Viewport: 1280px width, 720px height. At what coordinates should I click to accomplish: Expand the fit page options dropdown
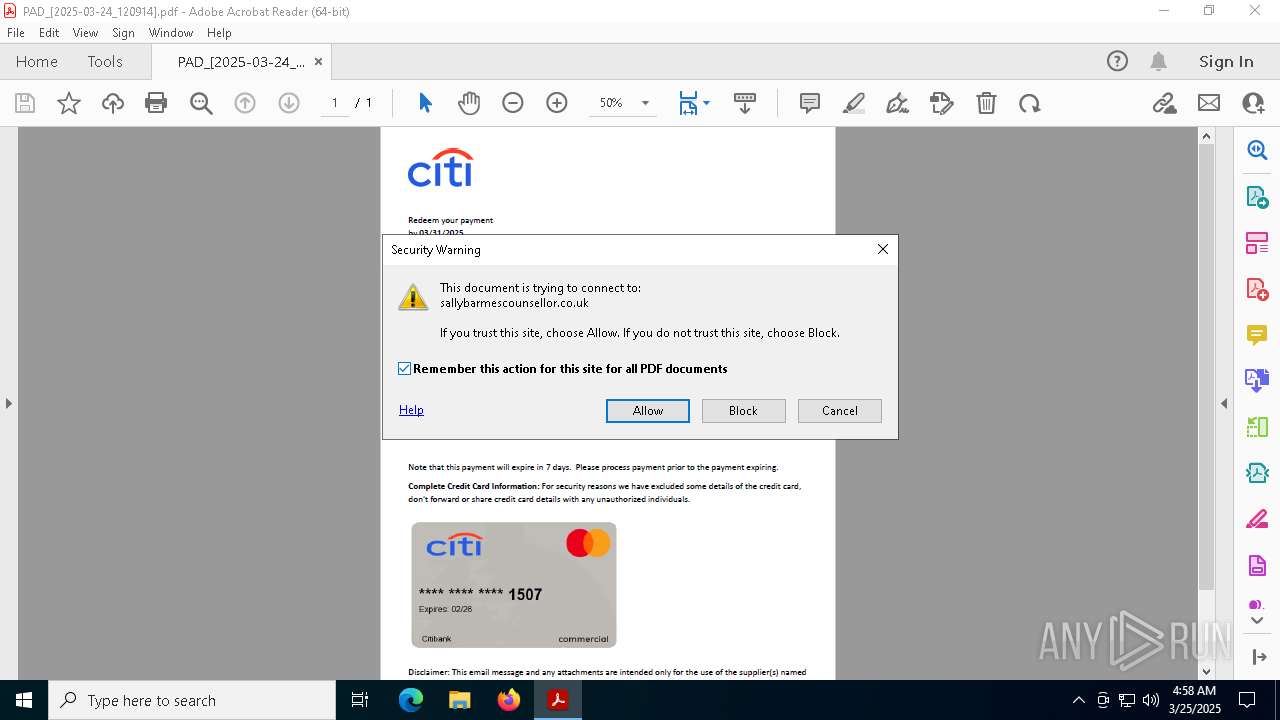pyautogui.click(x=707, y=103)
